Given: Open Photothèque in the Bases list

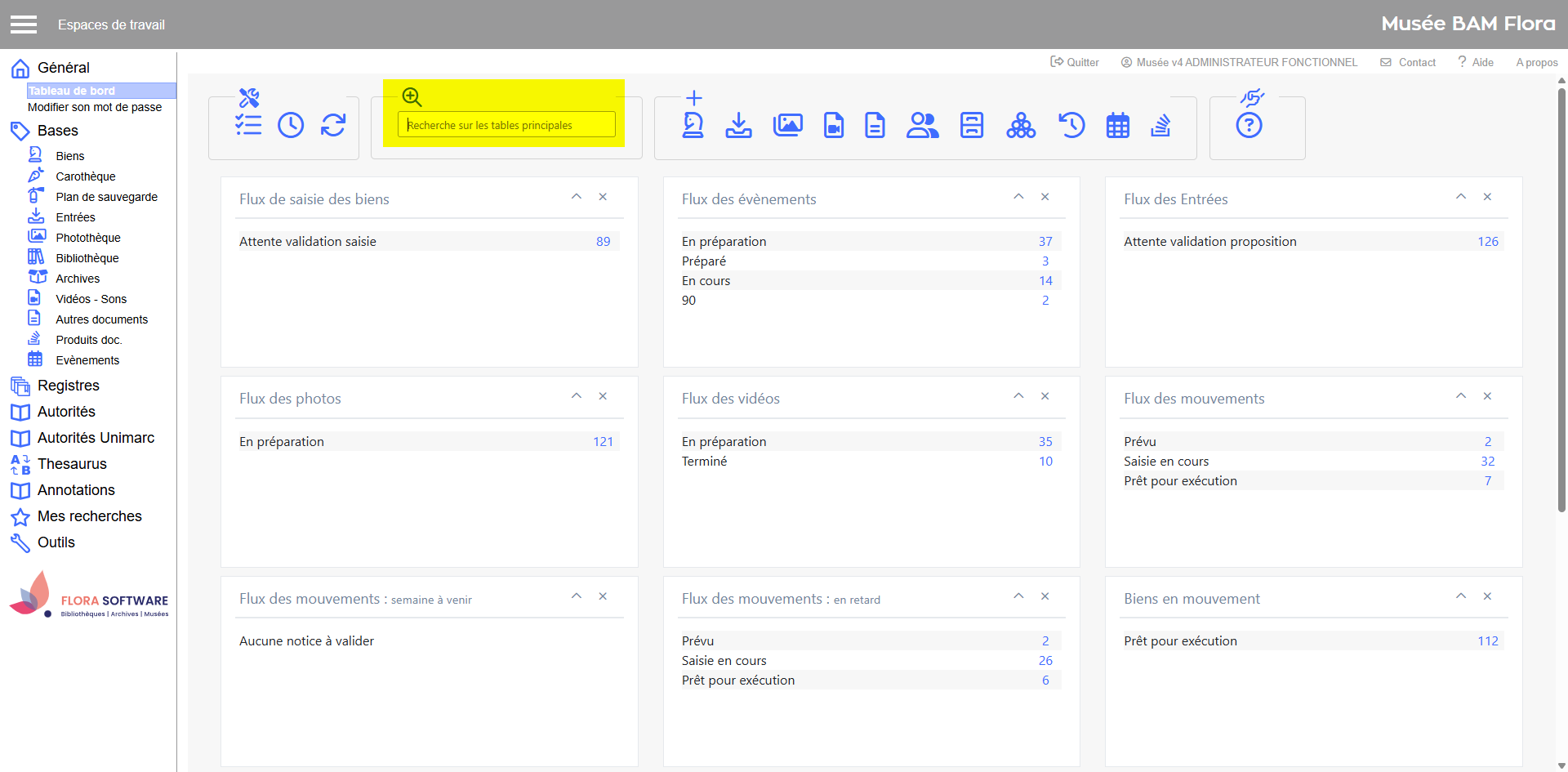Looking at the screenshot, I should tap(88, 238).
